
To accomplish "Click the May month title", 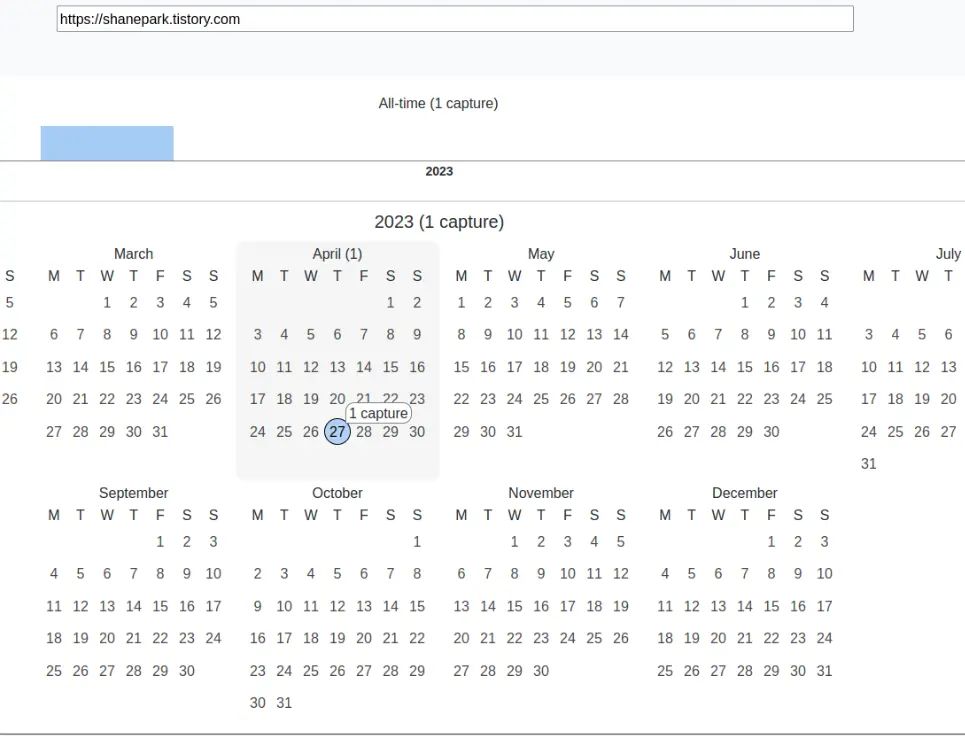I will pos(541,254).
